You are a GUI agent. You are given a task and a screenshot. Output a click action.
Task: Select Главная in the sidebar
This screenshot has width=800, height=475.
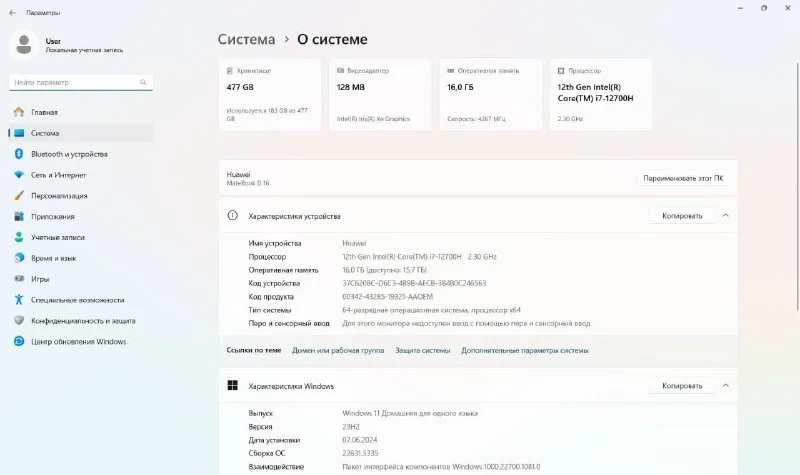[x=44, y=112]
